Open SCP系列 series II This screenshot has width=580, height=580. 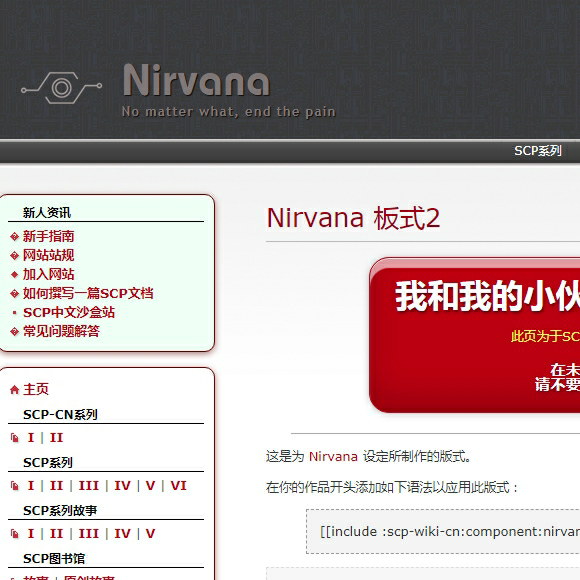pyautogui.click(x=56, y=486)
